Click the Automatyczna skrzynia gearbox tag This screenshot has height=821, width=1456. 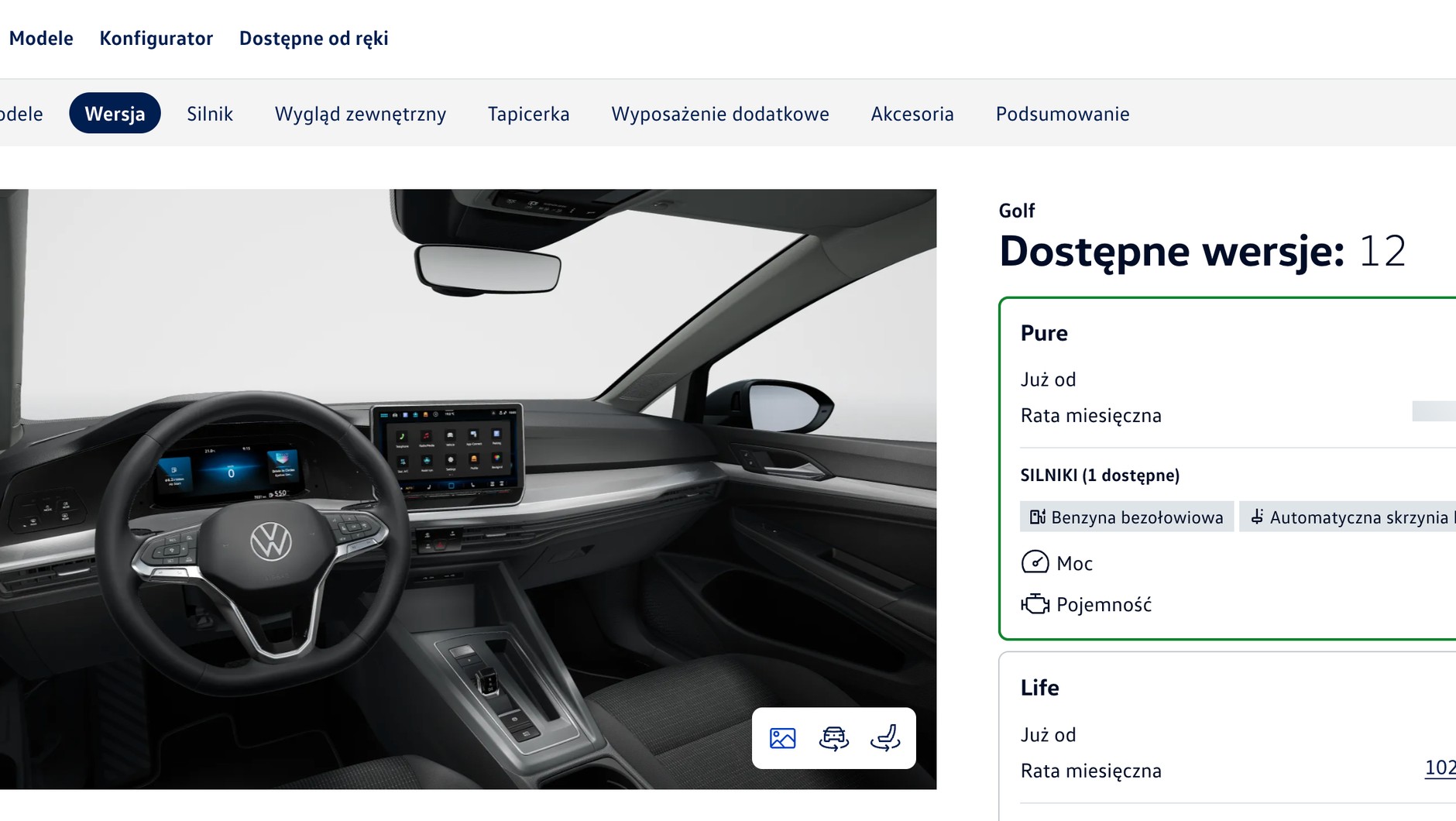click(x=1348, y=517)
